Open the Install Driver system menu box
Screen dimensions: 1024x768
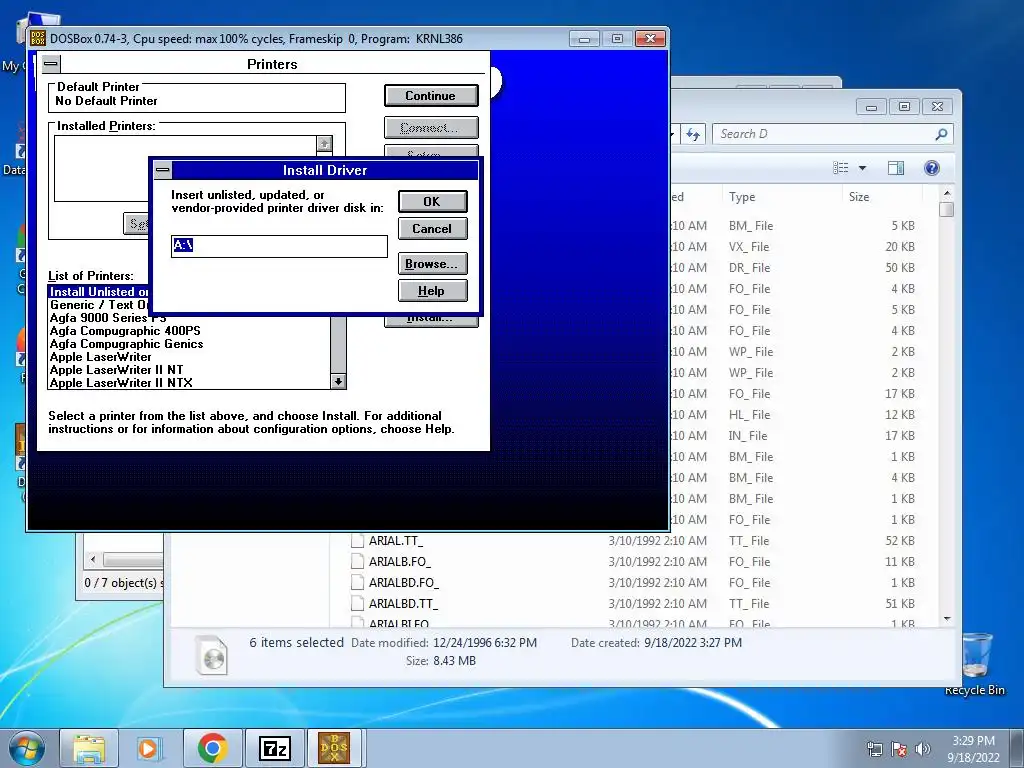point(163,170)
